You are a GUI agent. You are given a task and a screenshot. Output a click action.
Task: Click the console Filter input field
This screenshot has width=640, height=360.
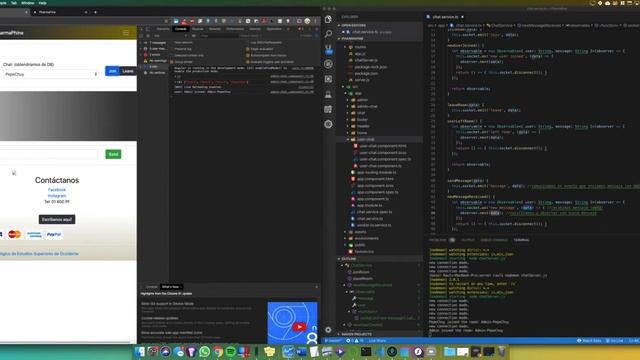[x=218, y=36]
